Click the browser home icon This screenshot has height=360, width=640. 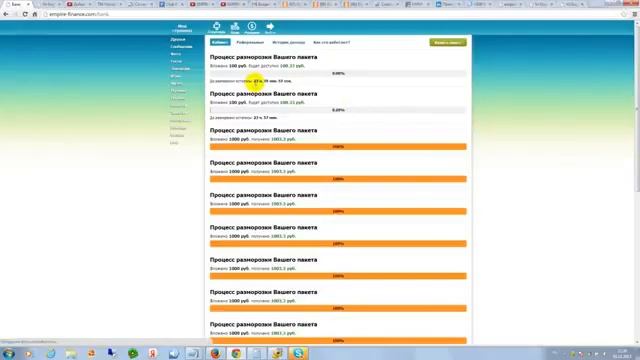pyautogui.click(x=35, y=14)
